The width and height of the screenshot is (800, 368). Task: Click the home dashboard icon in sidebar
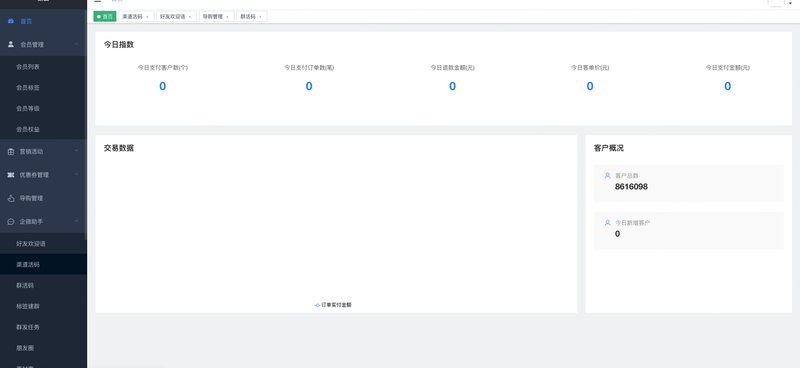tap(11, 21)
